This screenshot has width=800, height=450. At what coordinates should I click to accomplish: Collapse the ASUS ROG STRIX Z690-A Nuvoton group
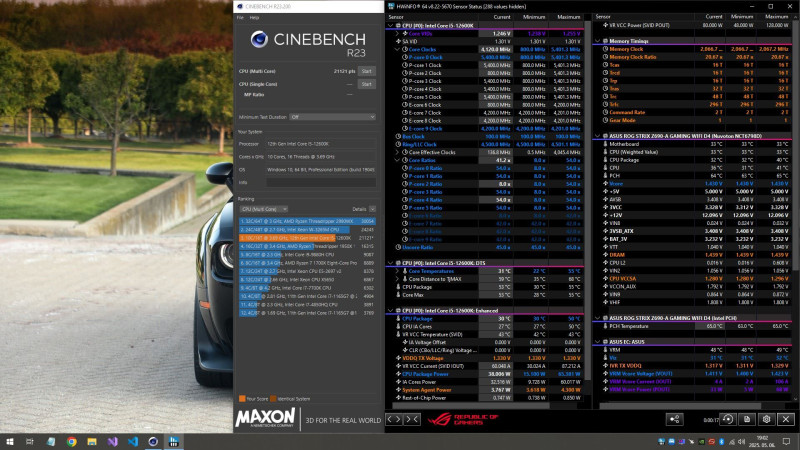click(x=597, y=136)
